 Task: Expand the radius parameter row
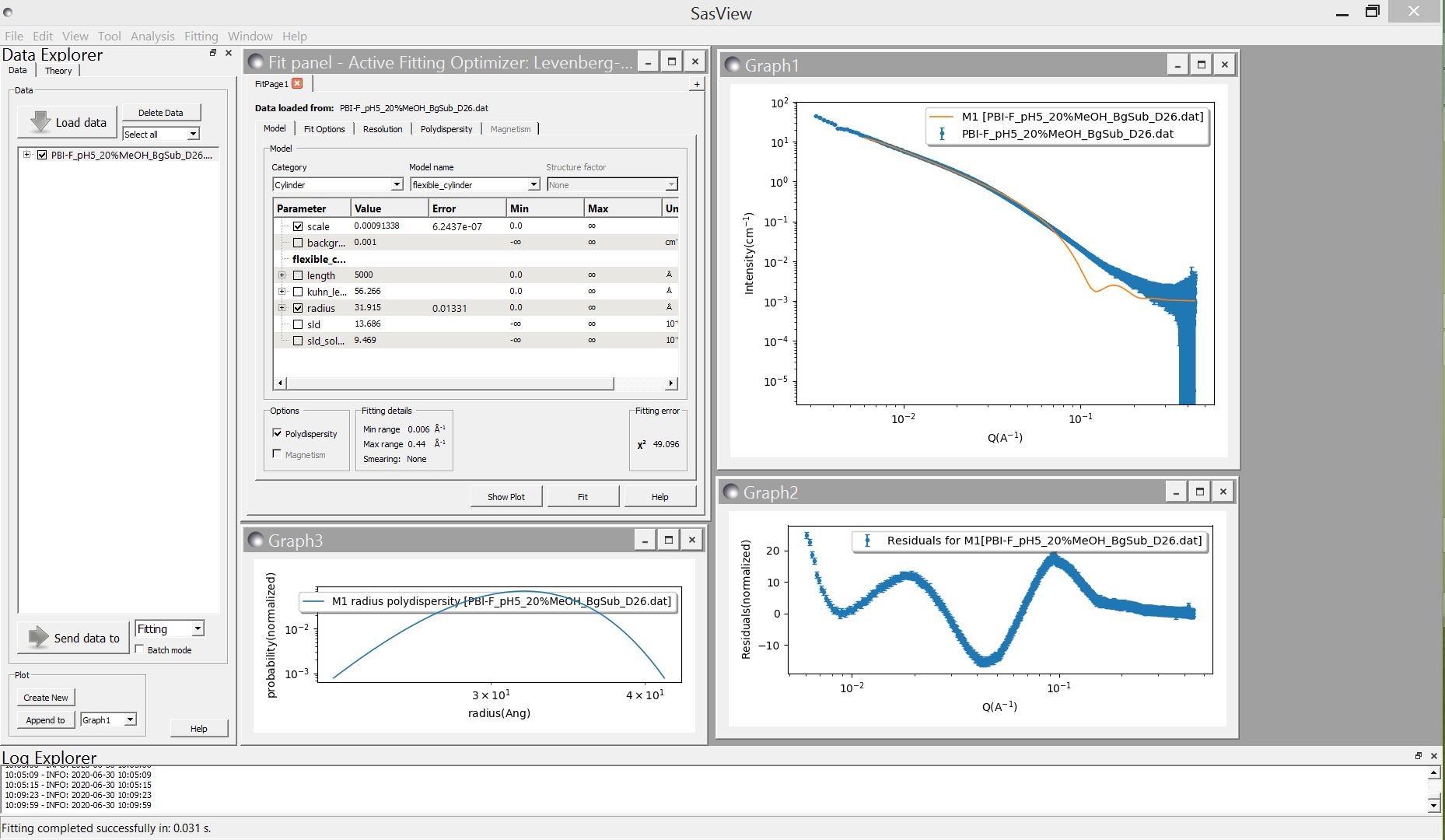pos(282,308)
